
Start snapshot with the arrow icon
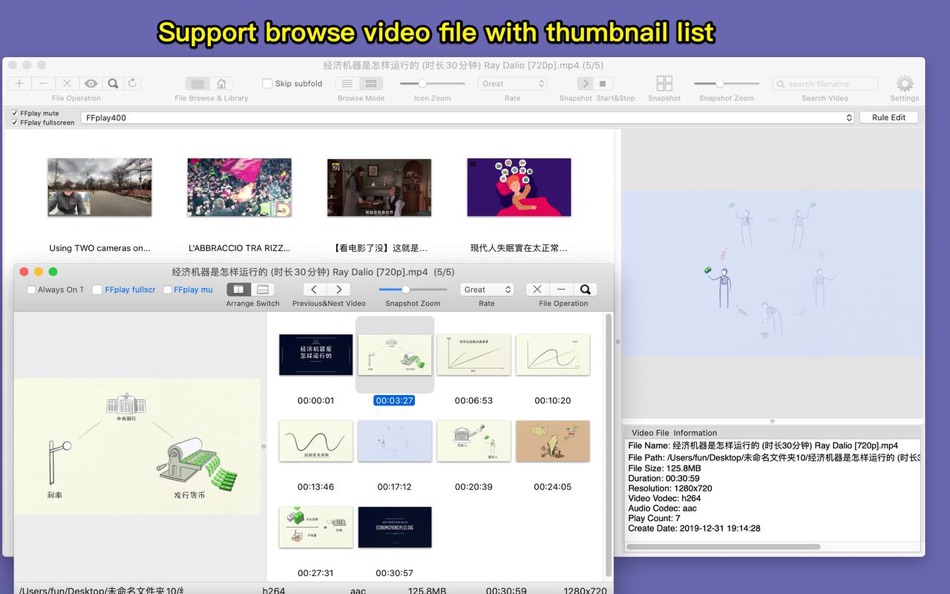click(x=585, y=84)
